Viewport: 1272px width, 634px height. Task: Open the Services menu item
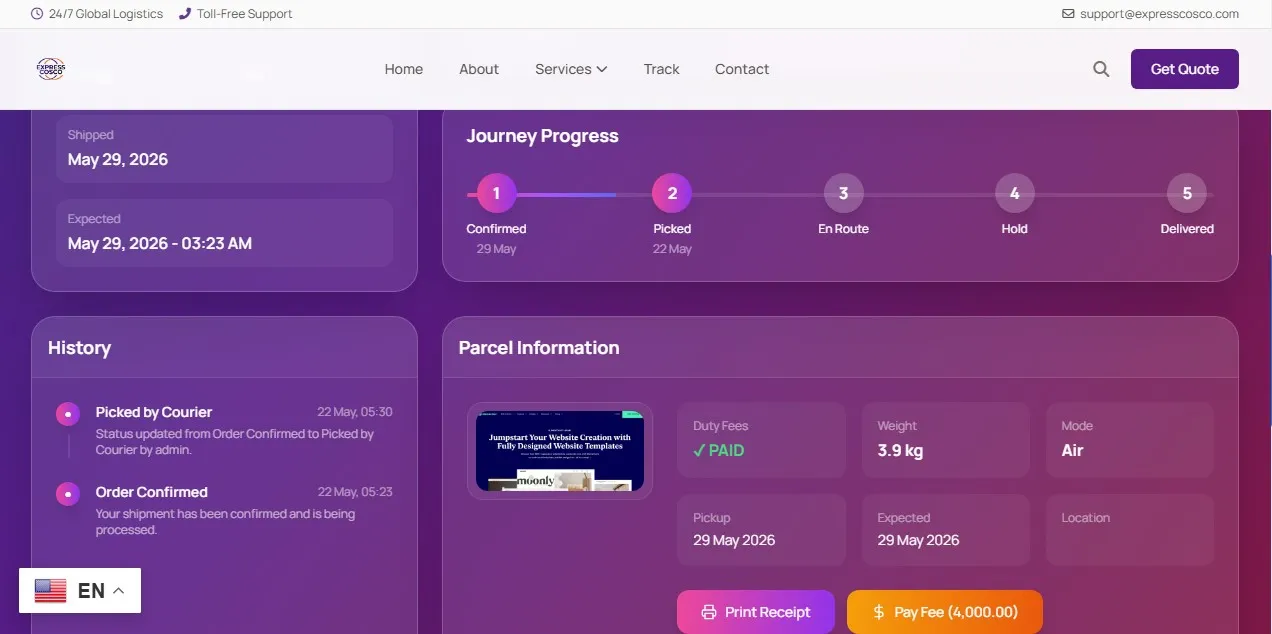pyautogui.click(x=571, y=69)
